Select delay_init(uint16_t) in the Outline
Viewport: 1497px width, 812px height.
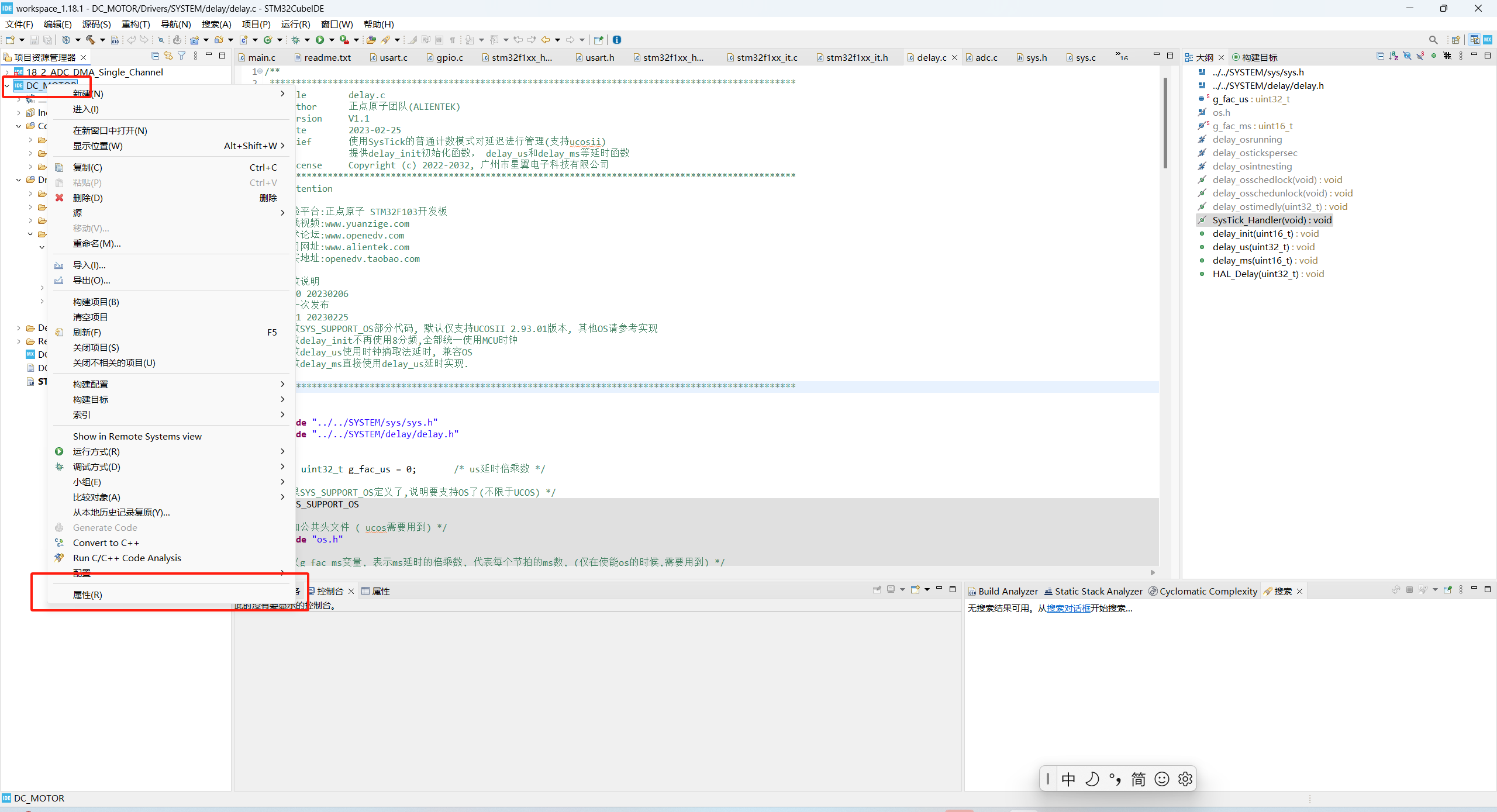coord(1259,233)
